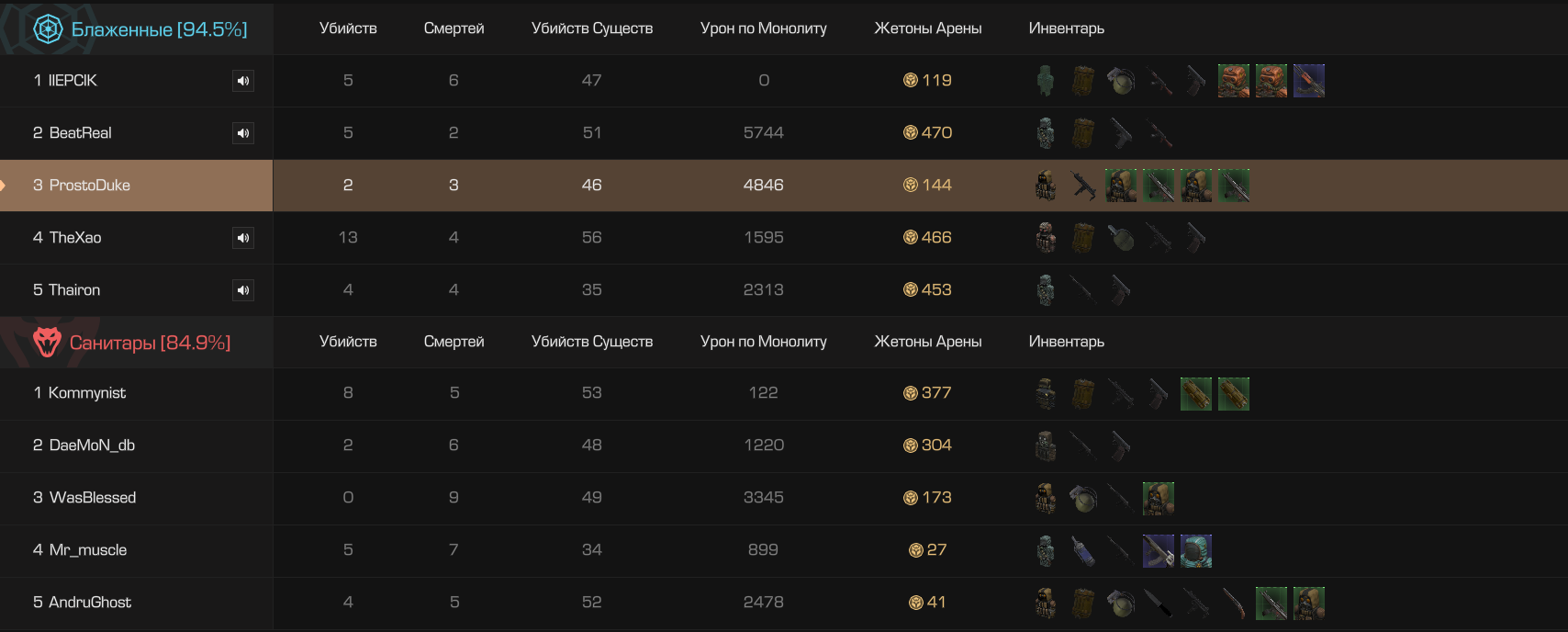Image resolution: width=1568 pixels, height=632 pixels.
Task: Click the armor suit icon in TheXao's row
Action: (x=1046, y=238)
